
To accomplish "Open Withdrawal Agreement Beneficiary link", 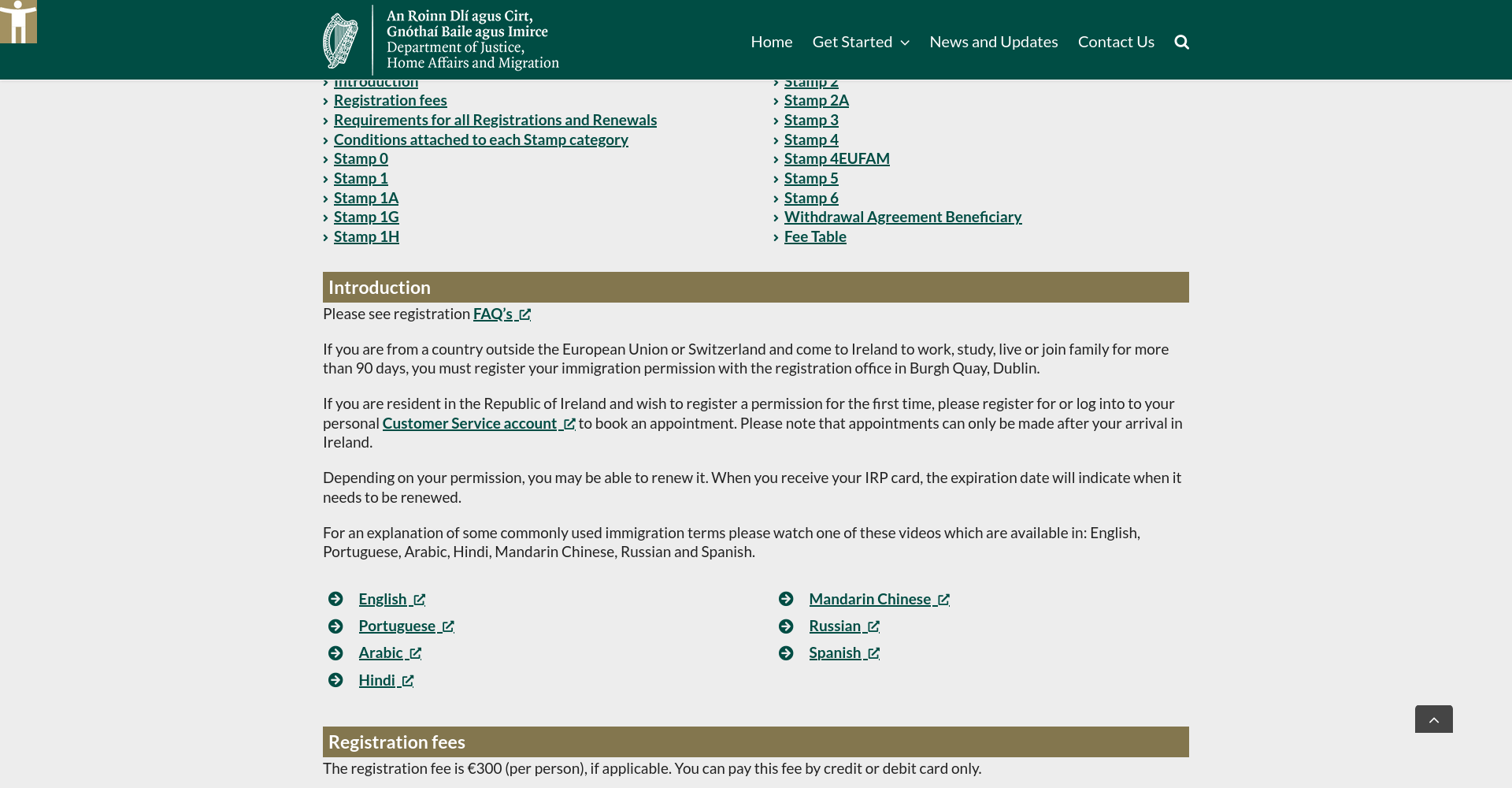I will point(902,217).
